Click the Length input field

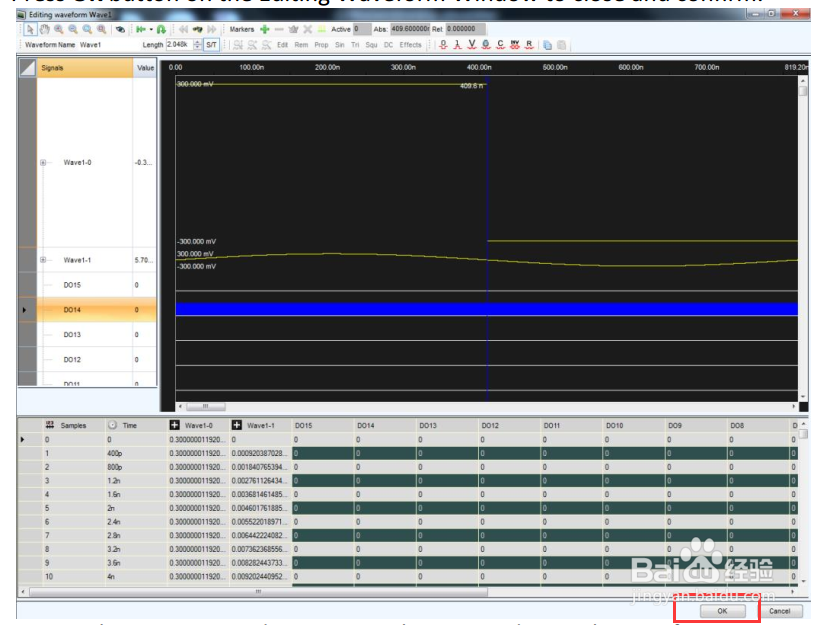[x=179, y=45]
